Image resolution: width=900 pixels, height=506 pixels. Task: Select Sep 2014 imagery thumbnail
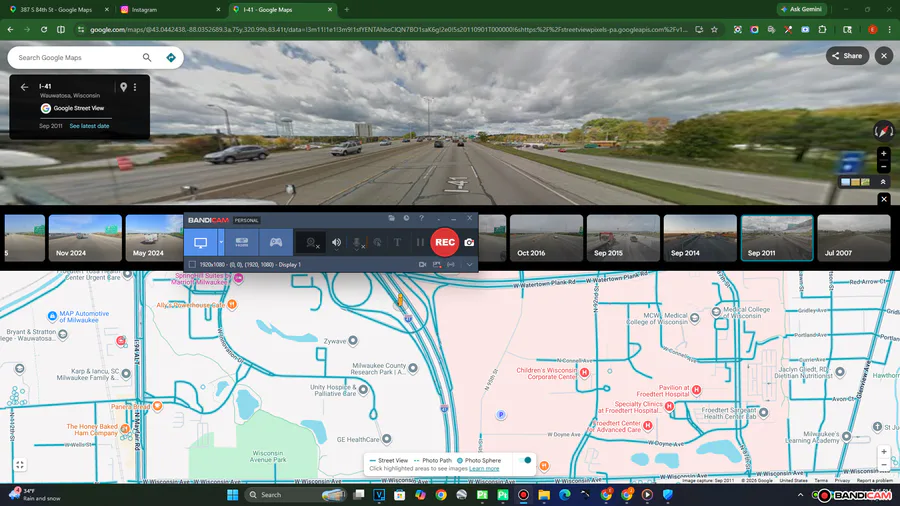click(700, 238)
